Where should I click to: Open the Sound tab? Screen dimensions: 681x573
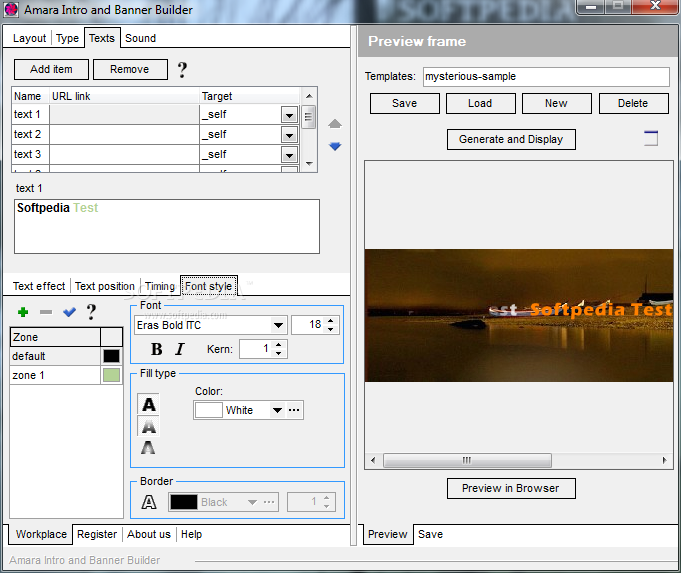click(x=140, y=38)
